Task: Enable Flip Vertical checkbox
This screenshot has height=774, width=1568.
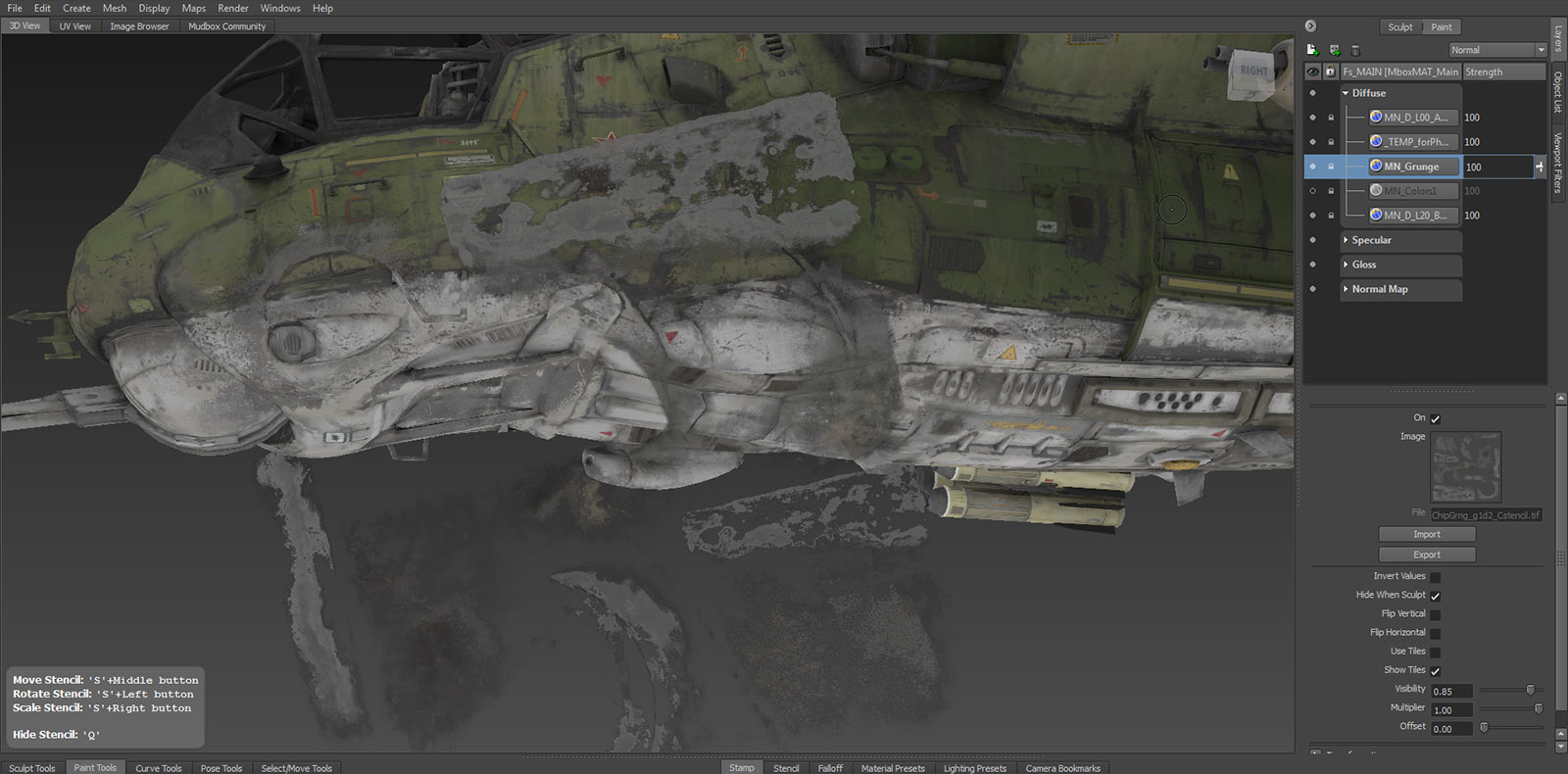Action: 1436,614
